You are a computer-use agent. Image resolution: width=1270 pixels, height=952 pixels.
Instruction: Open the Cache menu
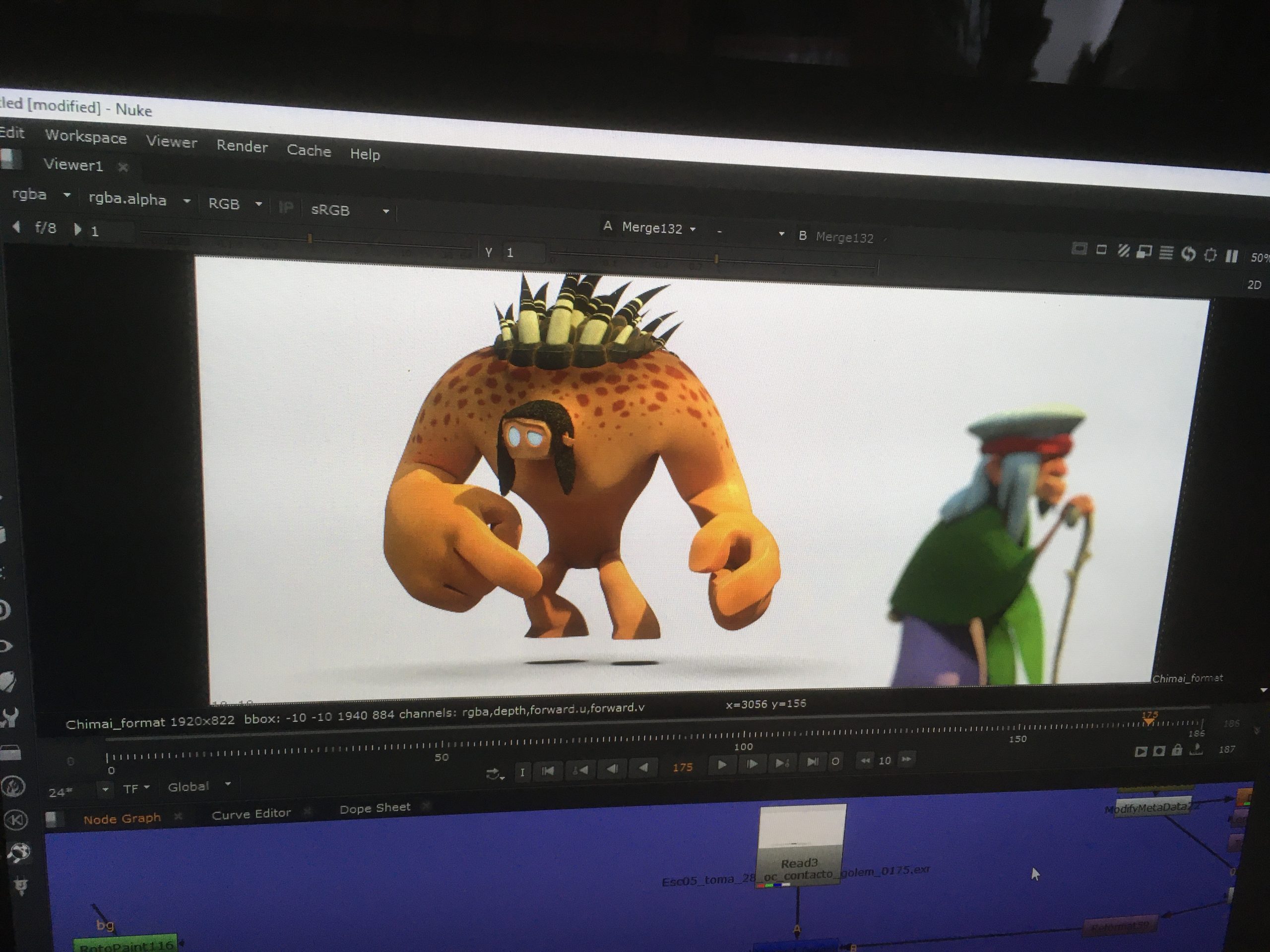309,150
